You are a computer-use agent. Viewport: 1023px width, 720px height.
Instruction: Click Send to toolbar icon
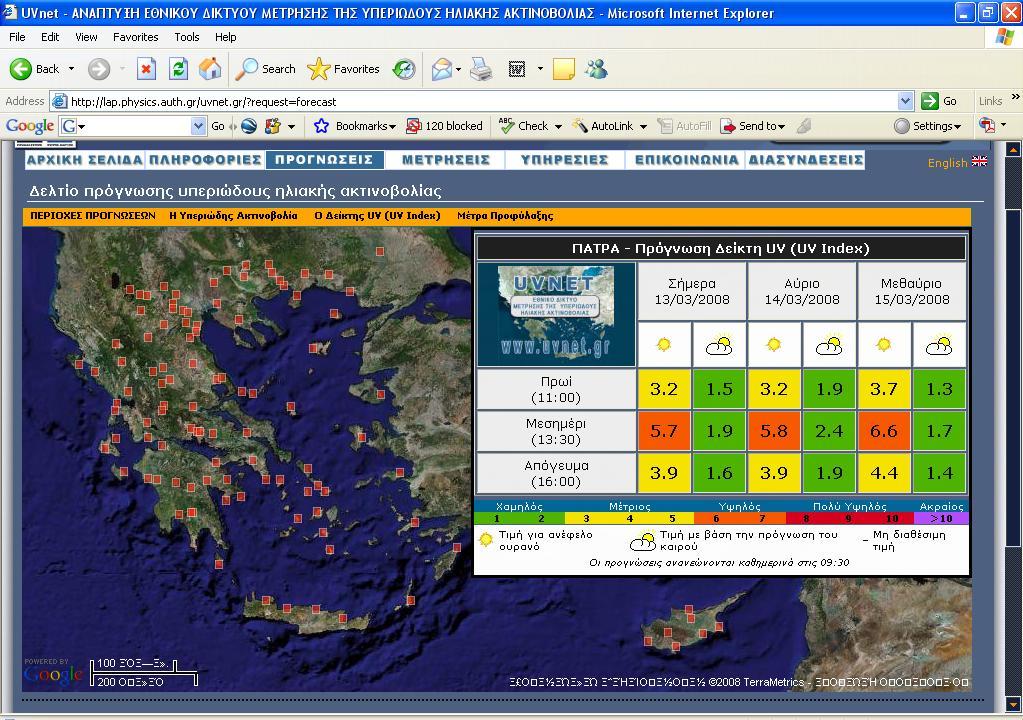[x=727, y=126]
